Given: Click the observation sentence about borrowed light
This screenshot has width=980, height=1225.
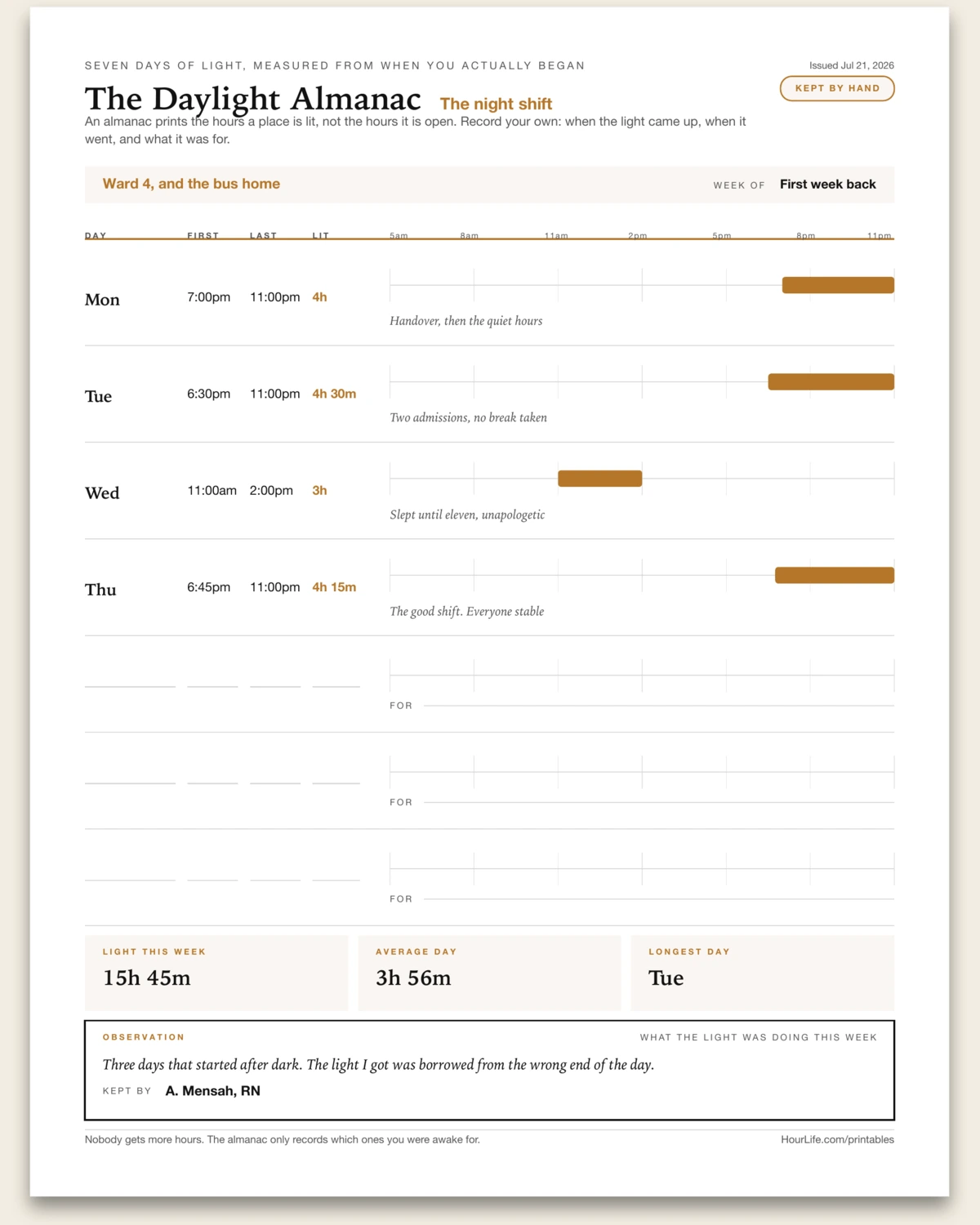Looking at the screenshot, I should tap(378, 1064).
